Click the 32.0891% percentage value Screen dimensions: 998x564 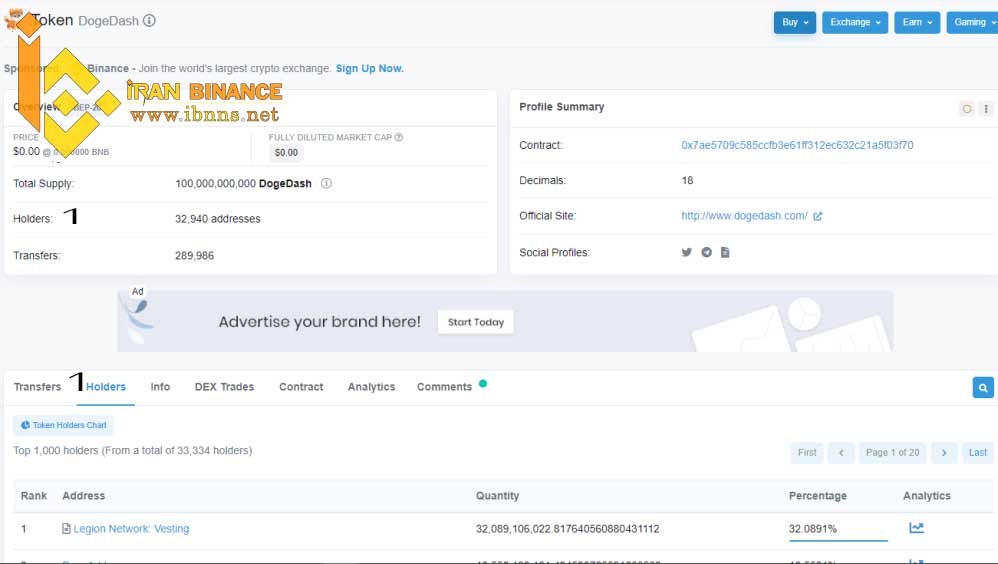pyautogui.click(x=813, y=529)
